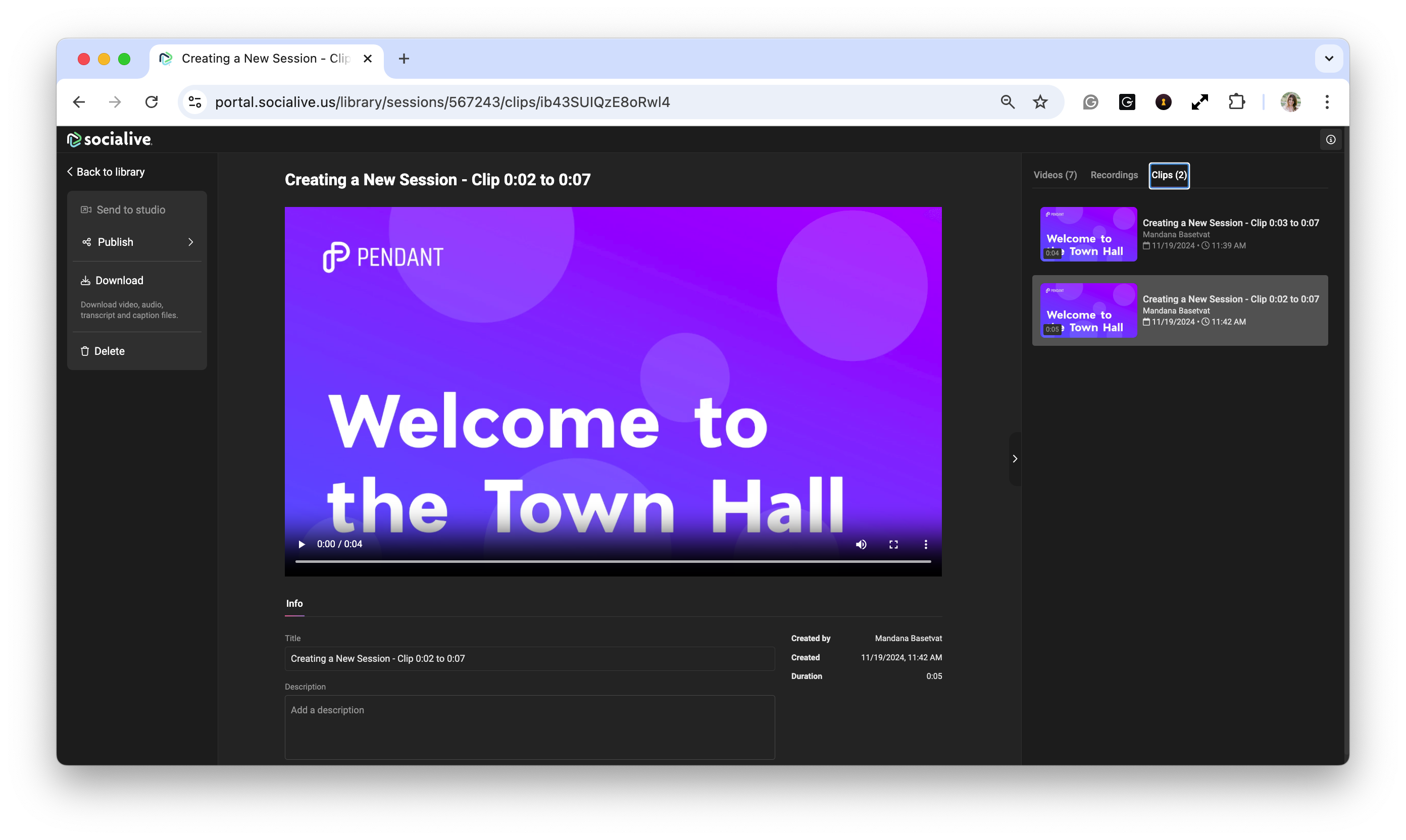The width and height of the screenshot is (1406, 840).
Task: Click Download in sidebar
Action: [119, 281]
